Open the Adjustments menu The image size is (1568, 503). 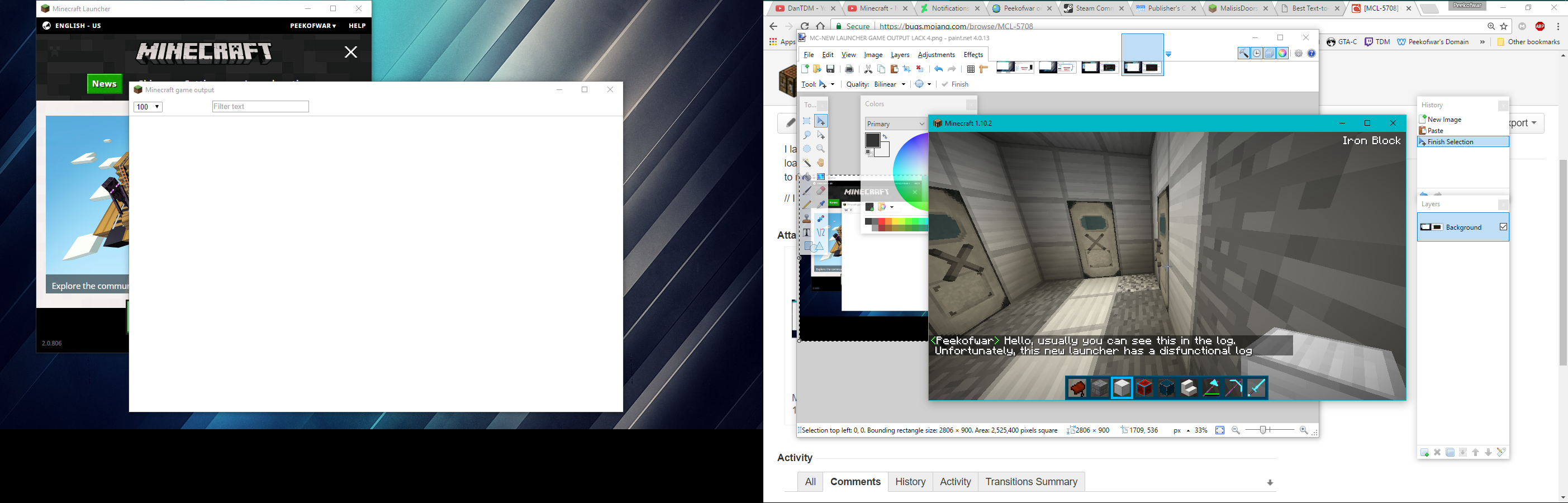[x=936, y=55]
